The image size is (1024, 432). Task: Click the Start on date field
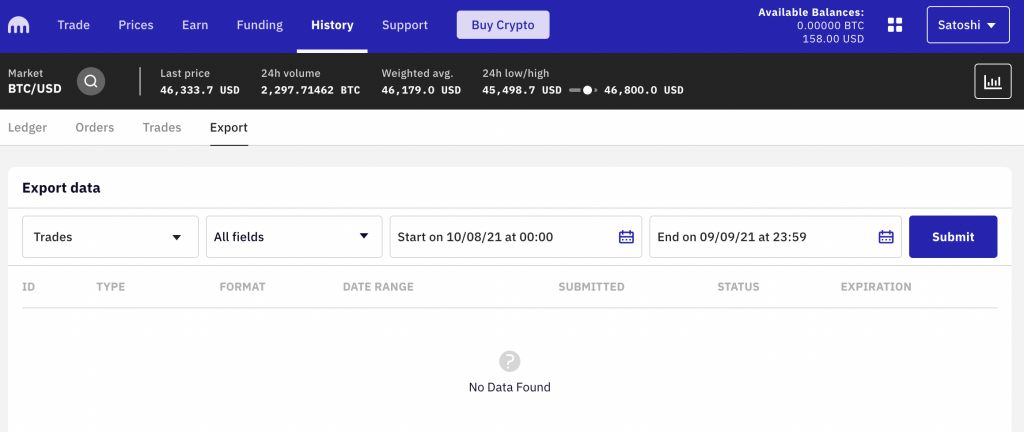(x=500, y=237)
